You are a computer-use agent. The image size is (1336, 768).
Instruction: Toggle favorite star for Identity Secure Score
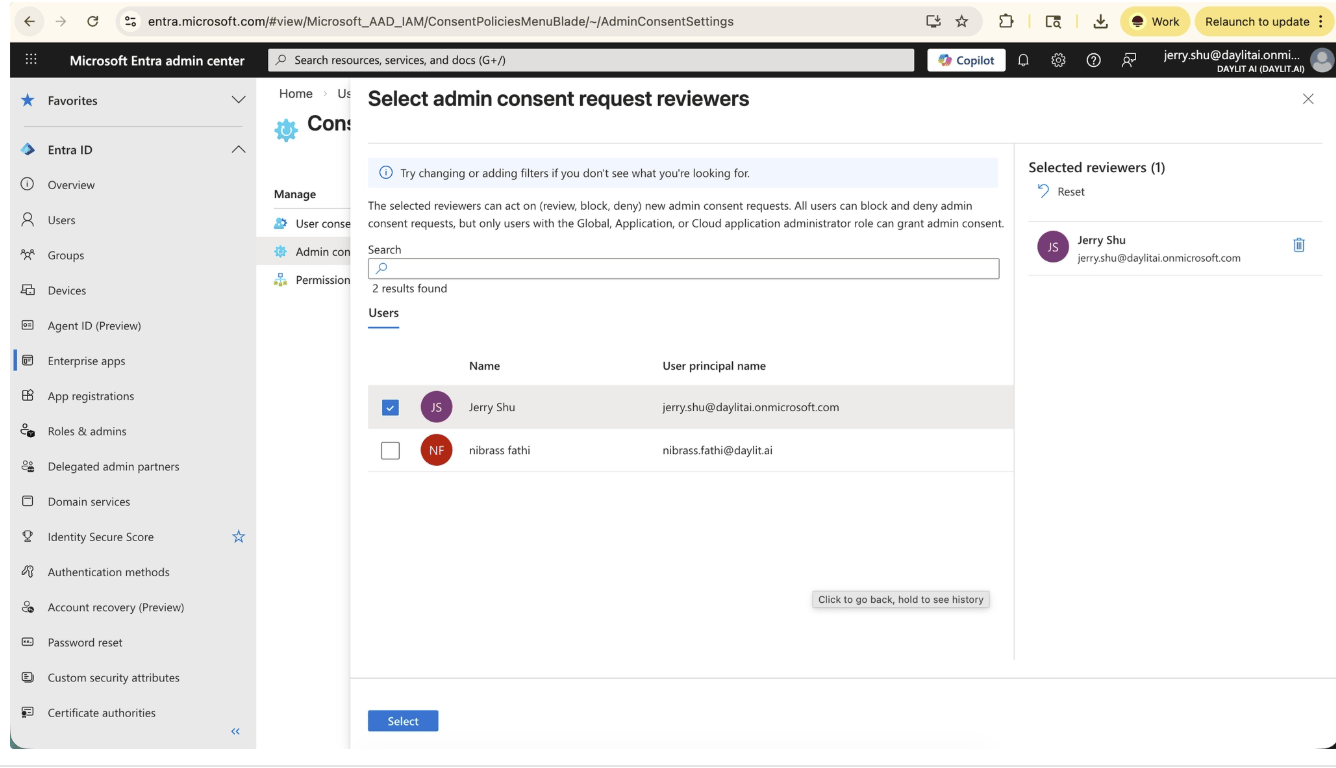[x=238, y=537]
